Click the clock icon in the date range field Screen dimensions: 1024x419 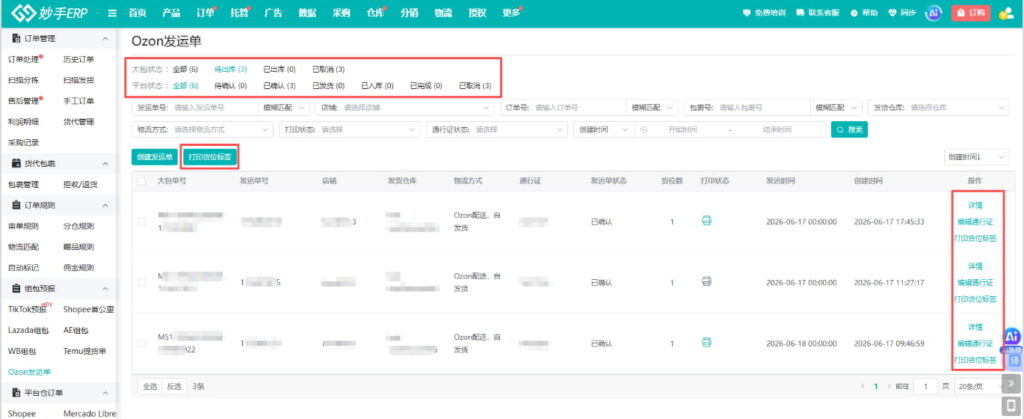(645, 130)
